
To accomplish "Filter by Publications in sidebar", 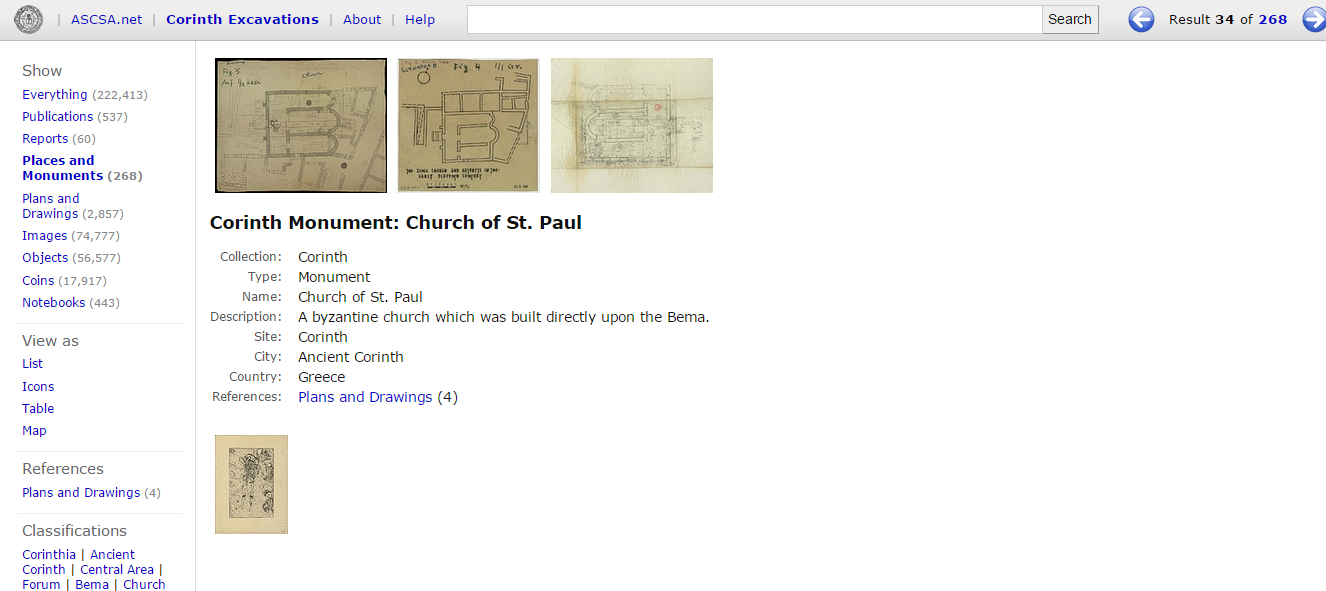I will point(58,117).
